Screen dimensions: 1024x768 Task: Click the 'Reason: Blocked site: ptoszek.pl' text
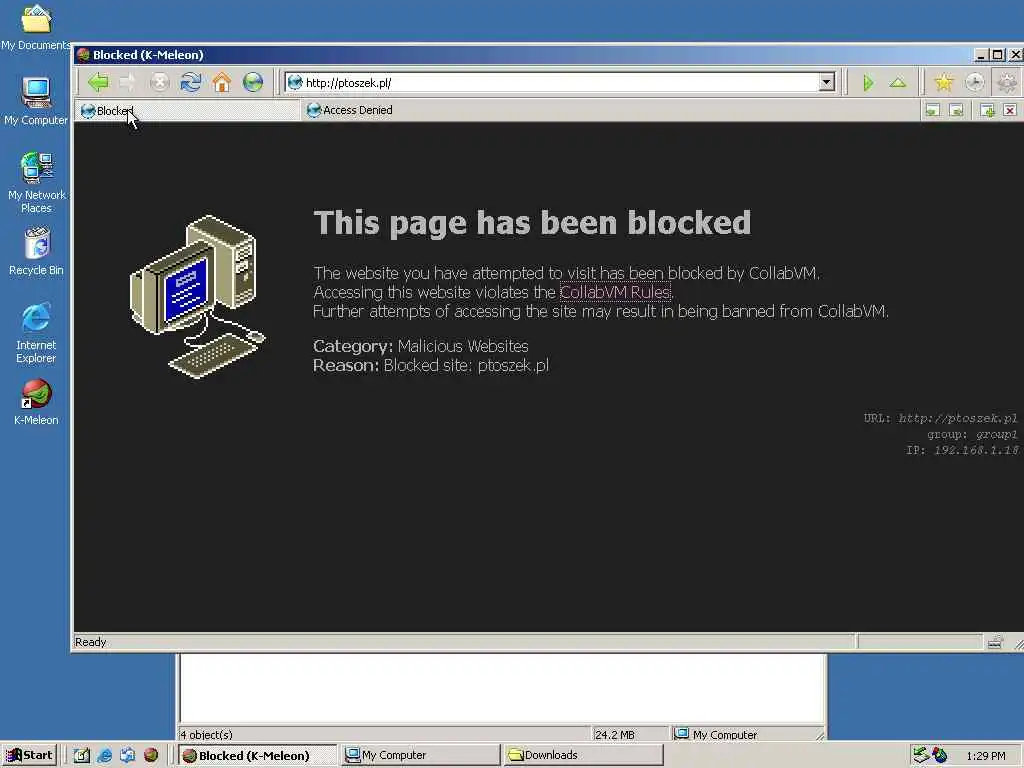[x=431, y=365]
